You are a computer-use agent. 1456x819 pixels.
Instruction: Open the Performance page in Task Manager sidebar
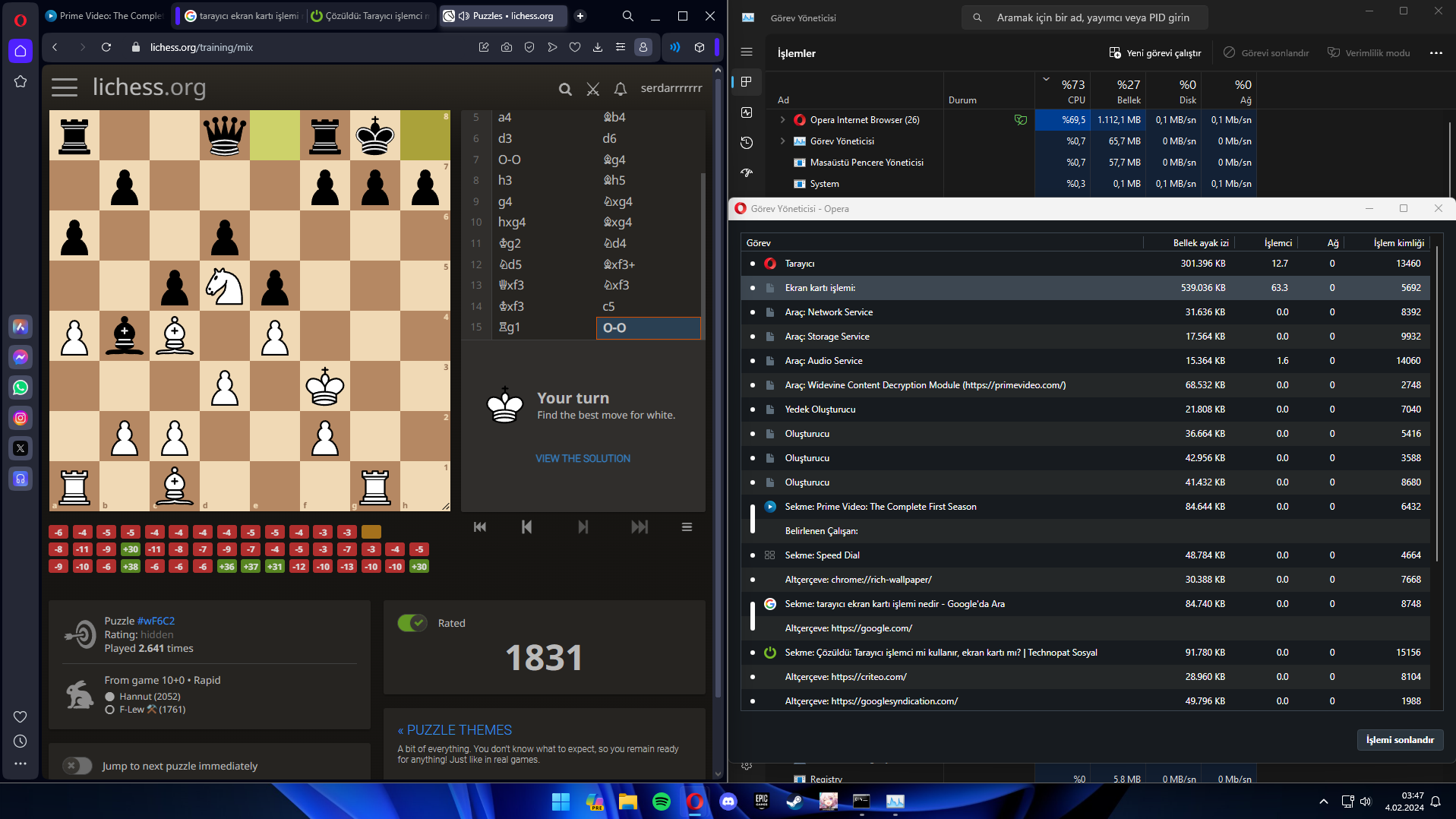(x=747, y=112)
